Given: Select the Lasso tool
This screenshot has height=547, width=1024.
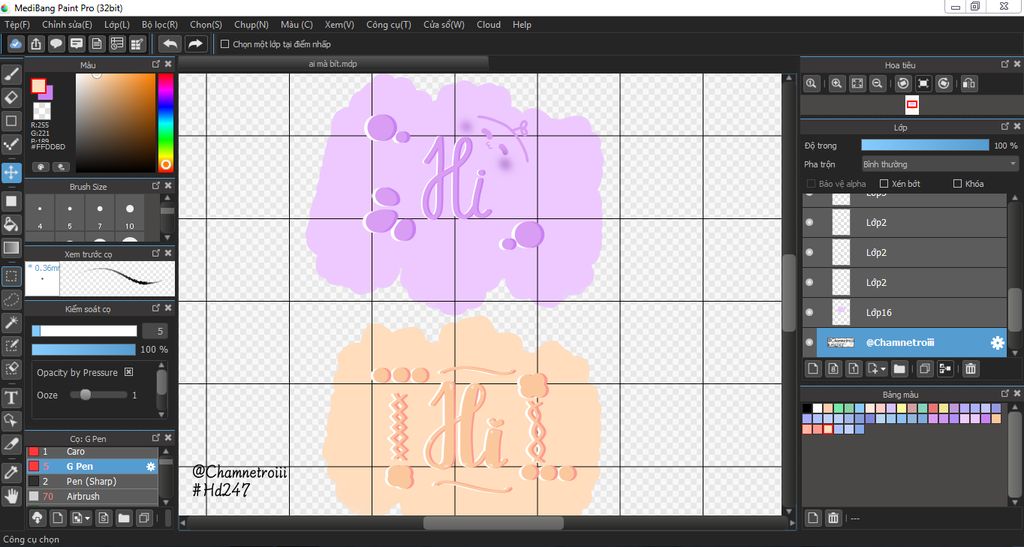Looking at the screenshot, I should coord(11,300).
